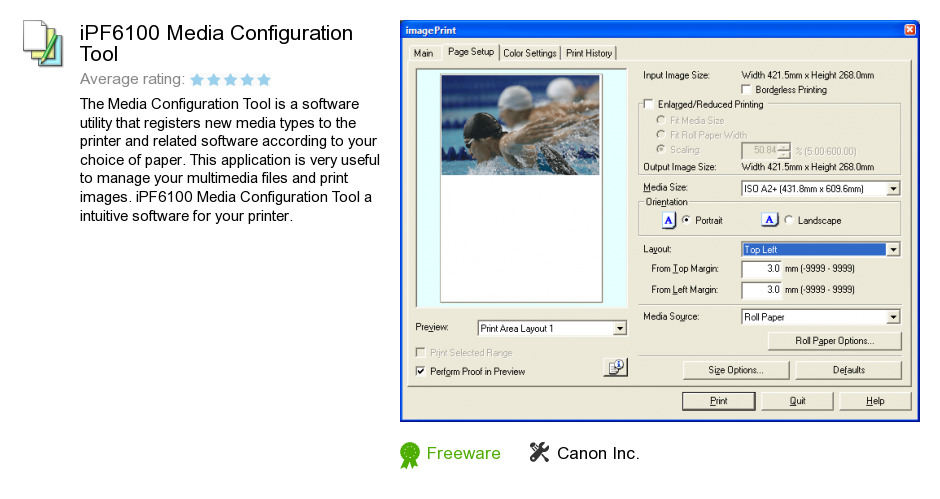Image resolution: width=940 pixels, height=499 pixels.
Task: Click the Portrait orientation page icon
Action: [668, 221]
